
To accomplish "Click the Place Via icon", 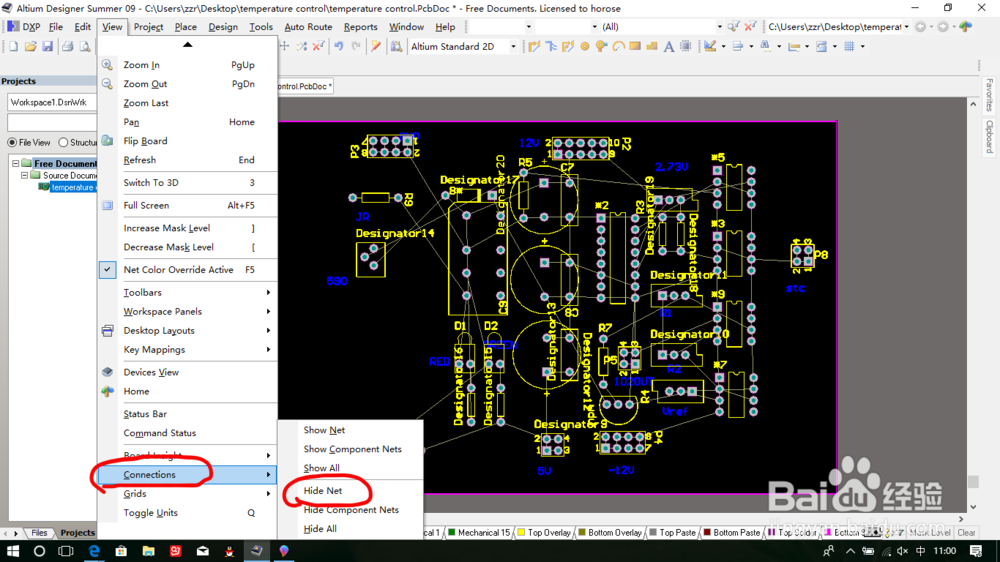I will click(601, 47).
